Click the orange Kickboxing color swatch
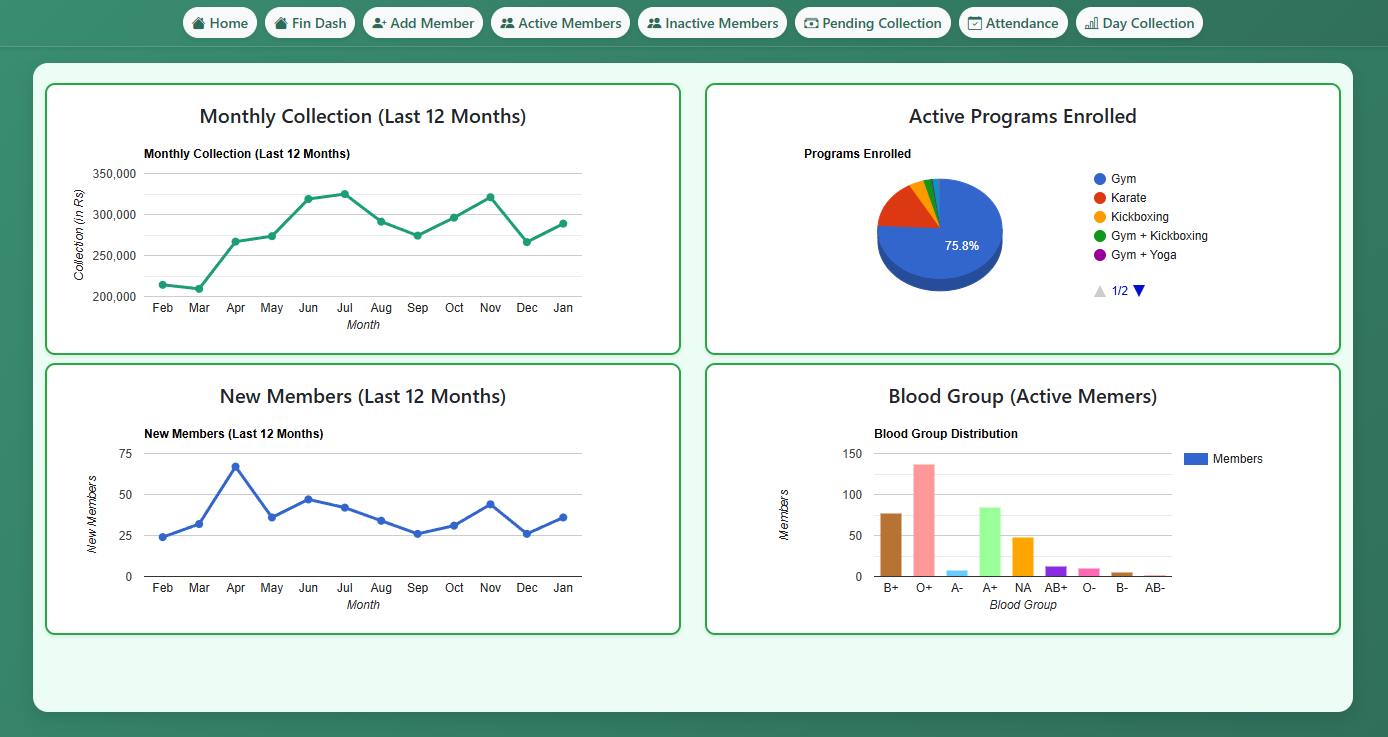This screenshot has width=1388, height=737. coord(1098,216)
